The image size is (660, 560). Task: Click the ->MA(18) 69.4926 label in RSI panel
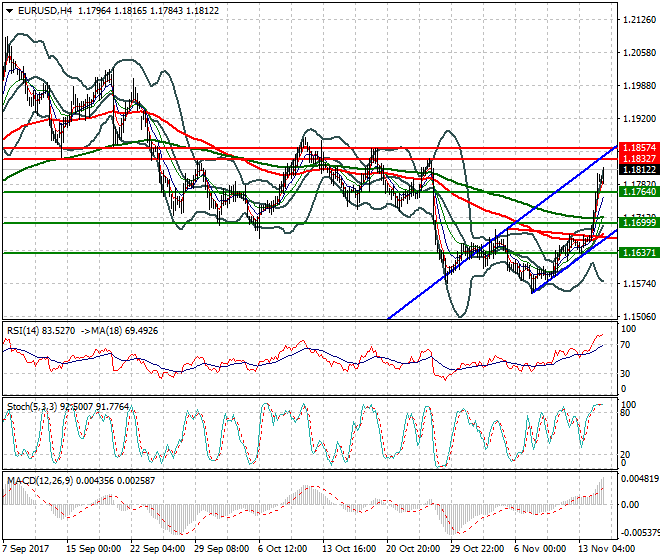pos(118,331)
